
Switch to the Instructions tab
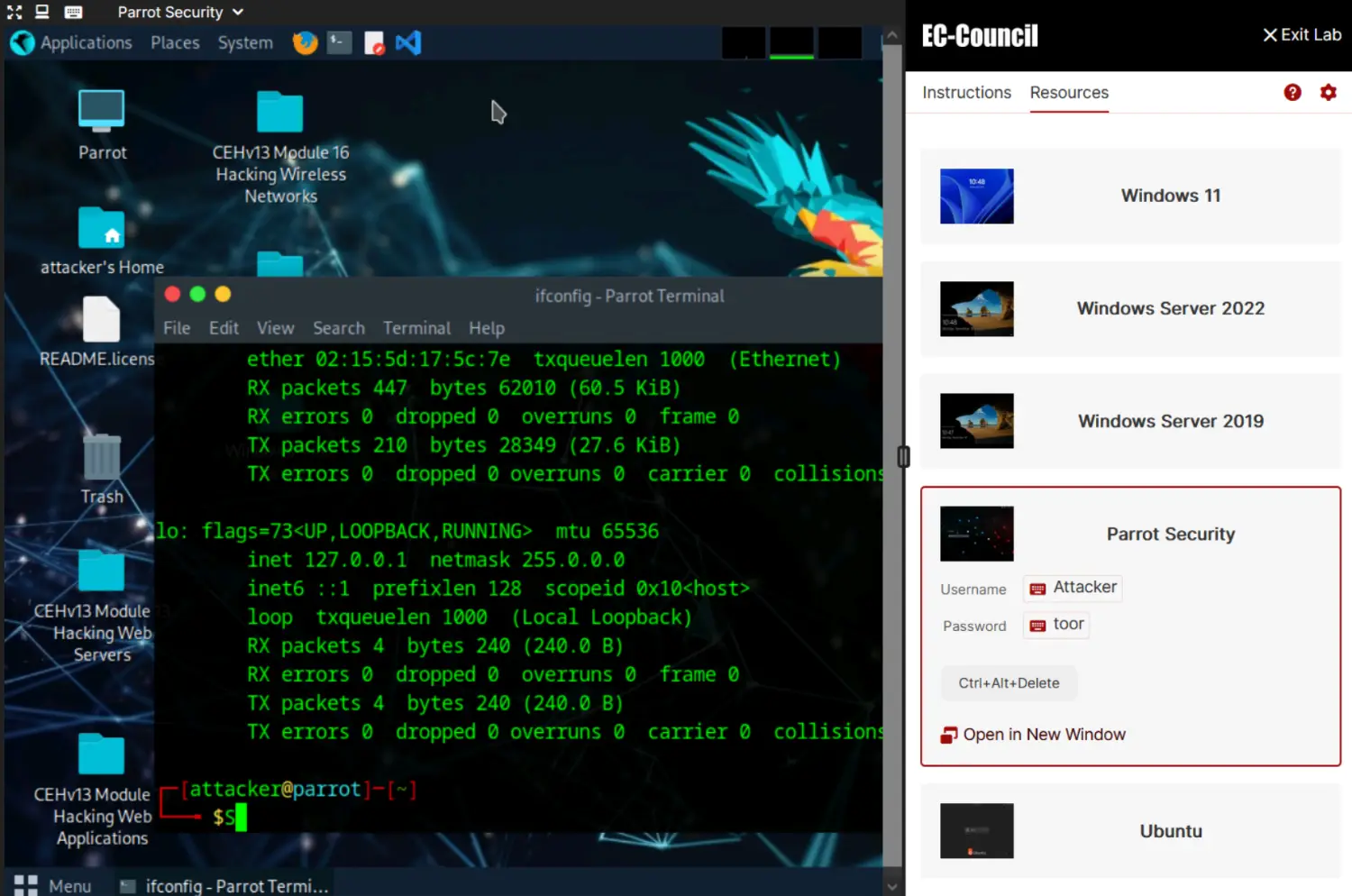tap(966, 92)
